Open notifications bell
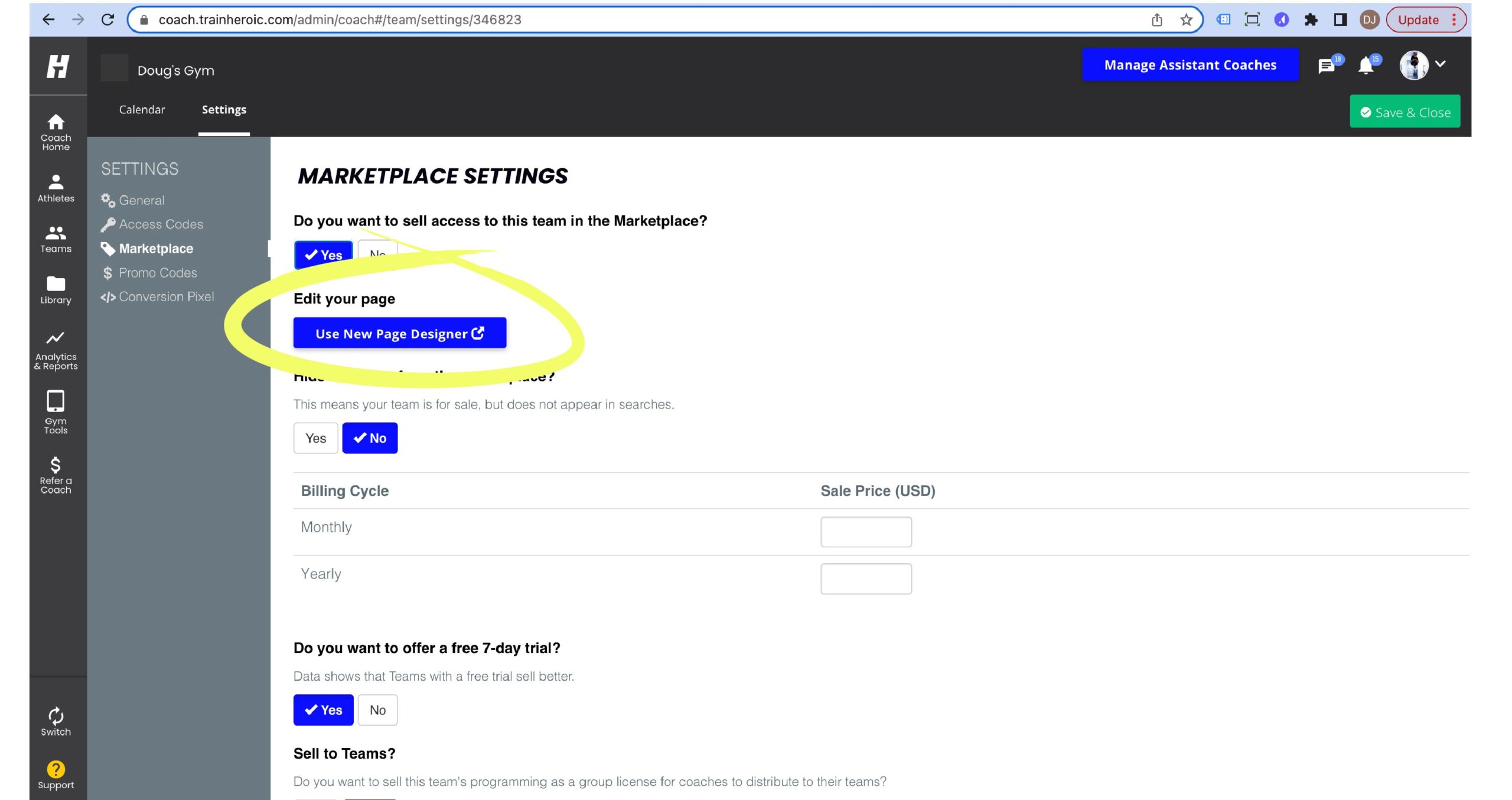Screen dimensions: 1512x800 point(1367,65)
